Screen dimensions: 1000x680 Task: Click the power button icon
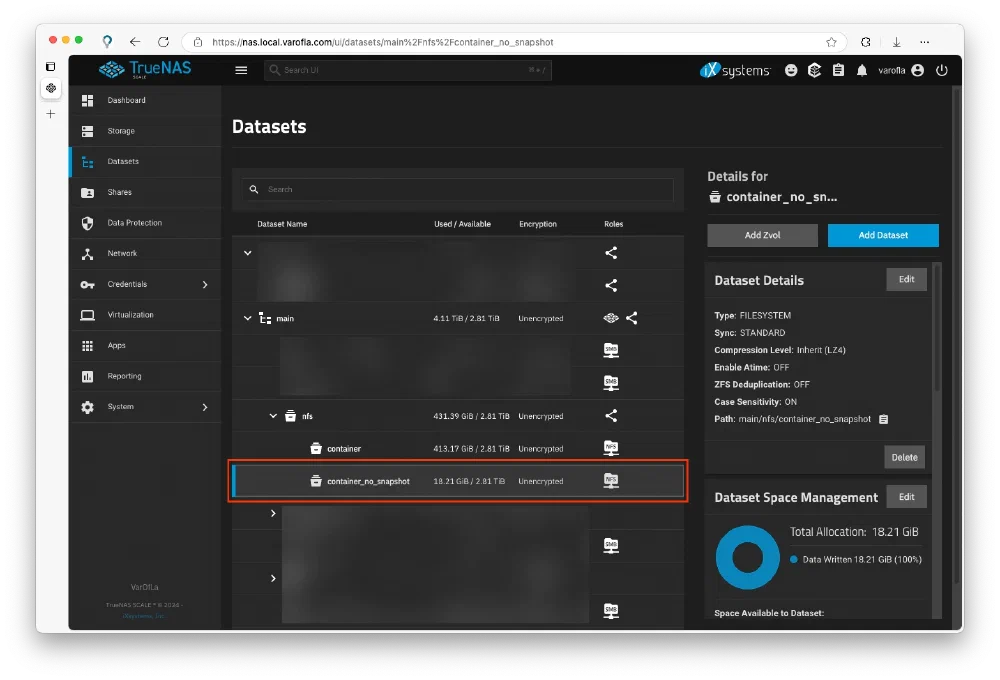point(941,70)
